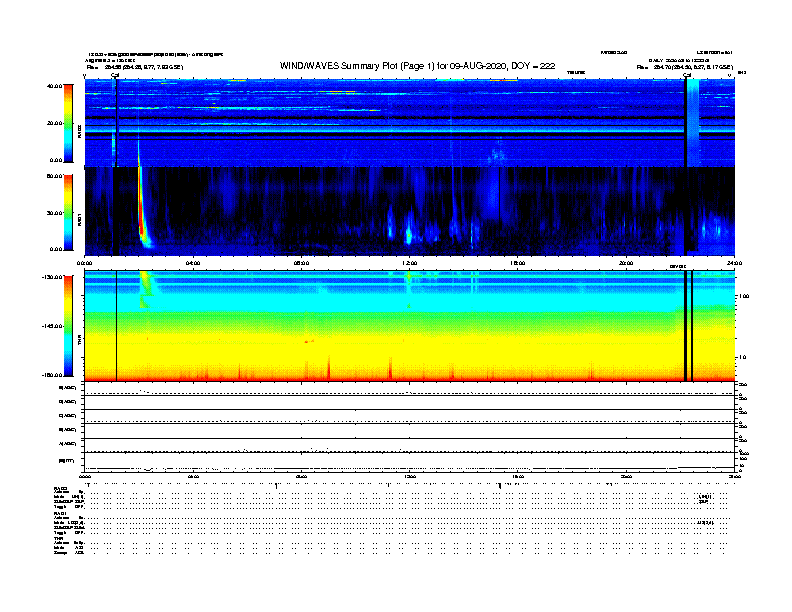The image size is (792, 612).
Task: Click 20:00 label below the line-plot panels
Action: click(x=626, y=477)
